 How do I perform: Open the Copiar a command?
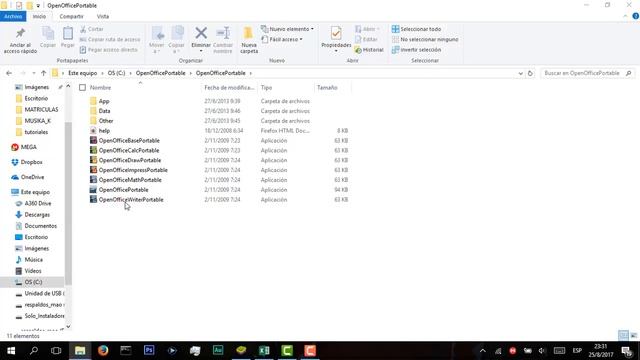click(x=177, y=40)
